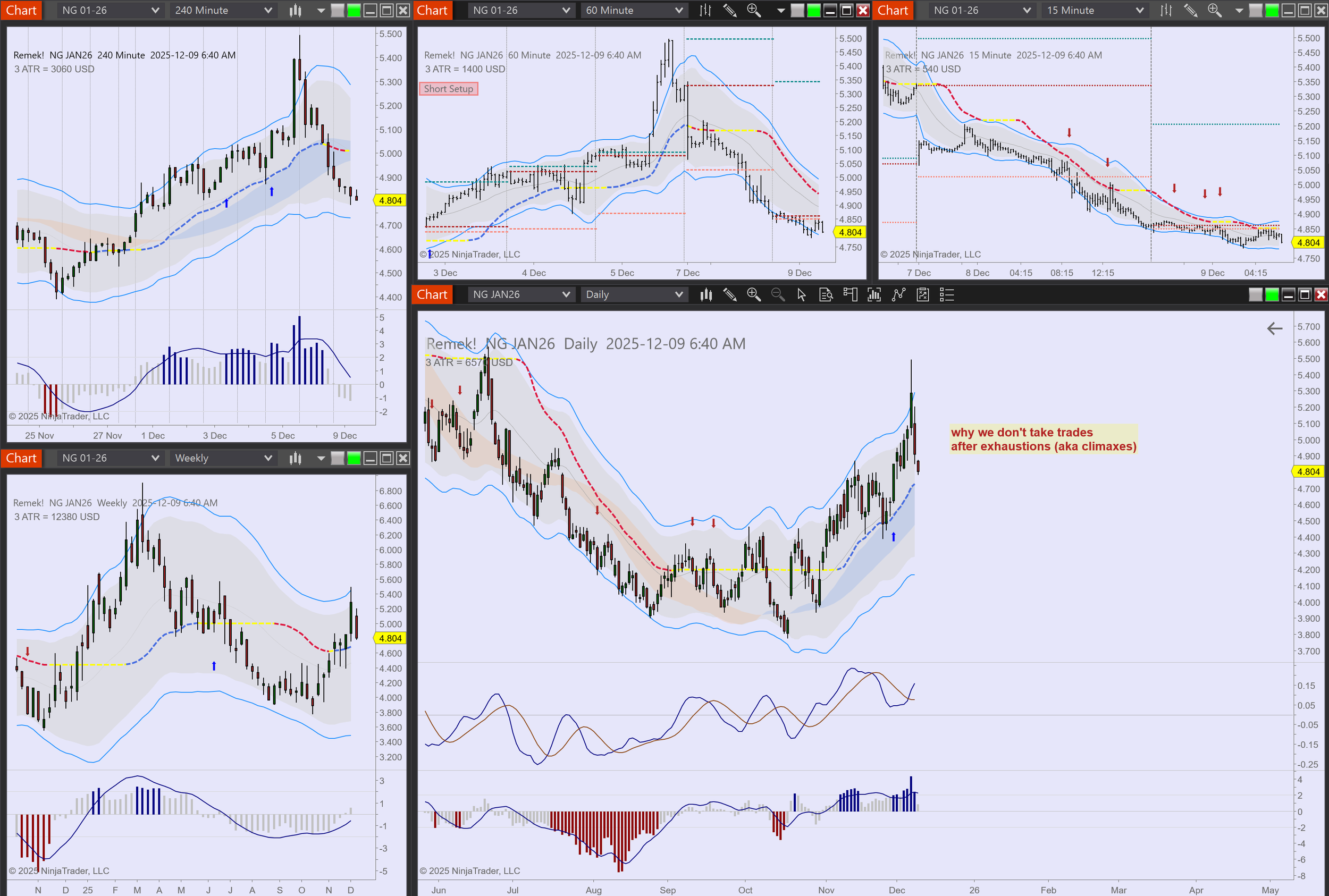Toggle green link button on Daily chart
Screen dimensions: 1329x896
click(1272, 294)
